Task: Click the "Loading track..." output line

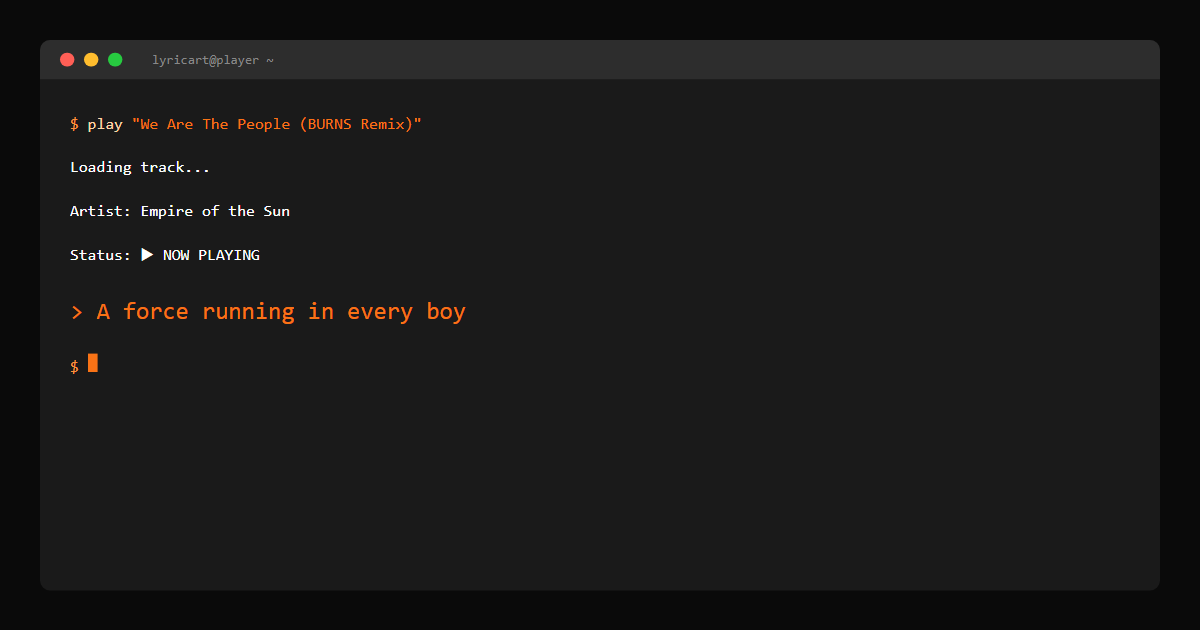Action: point(140,167)
